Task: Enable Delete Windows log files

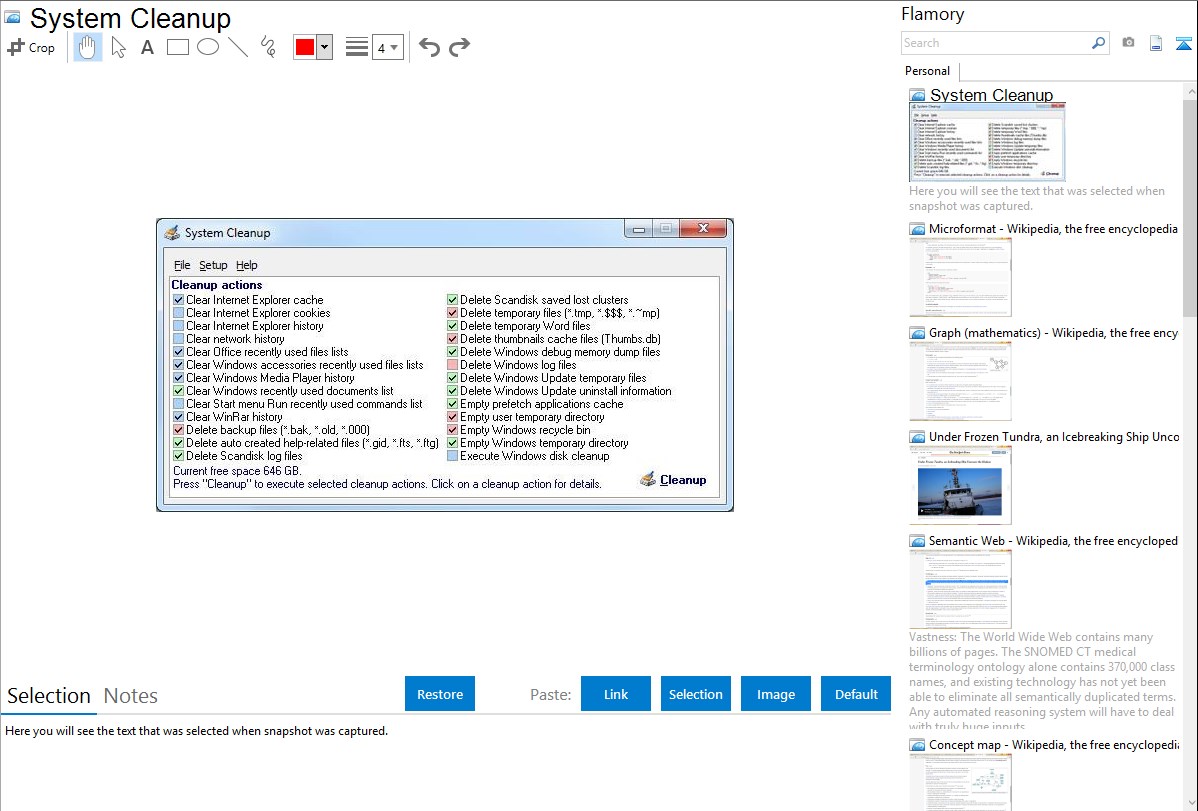Action: (452, 365)
